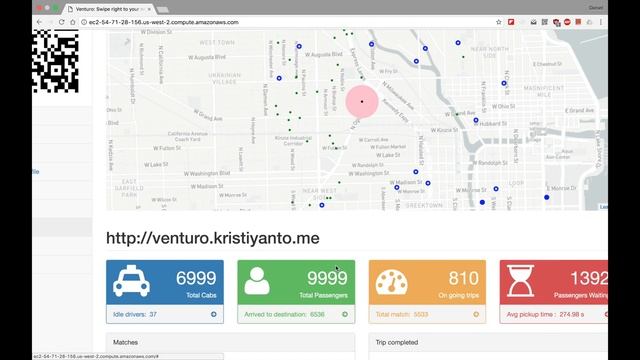
Task: Click arrow circle in Idle drivers footer
Action: click(214, 314)
